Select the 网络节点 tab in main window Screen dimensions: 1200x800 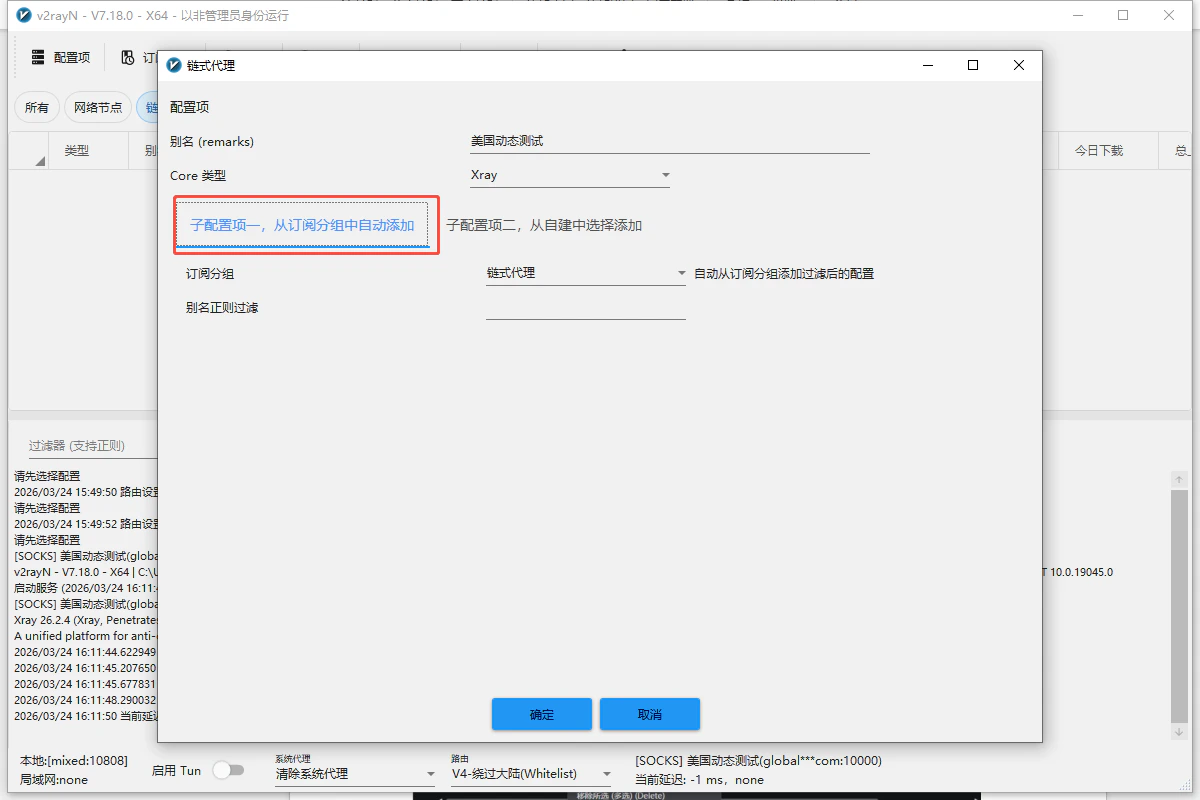(x=98, y=108)
